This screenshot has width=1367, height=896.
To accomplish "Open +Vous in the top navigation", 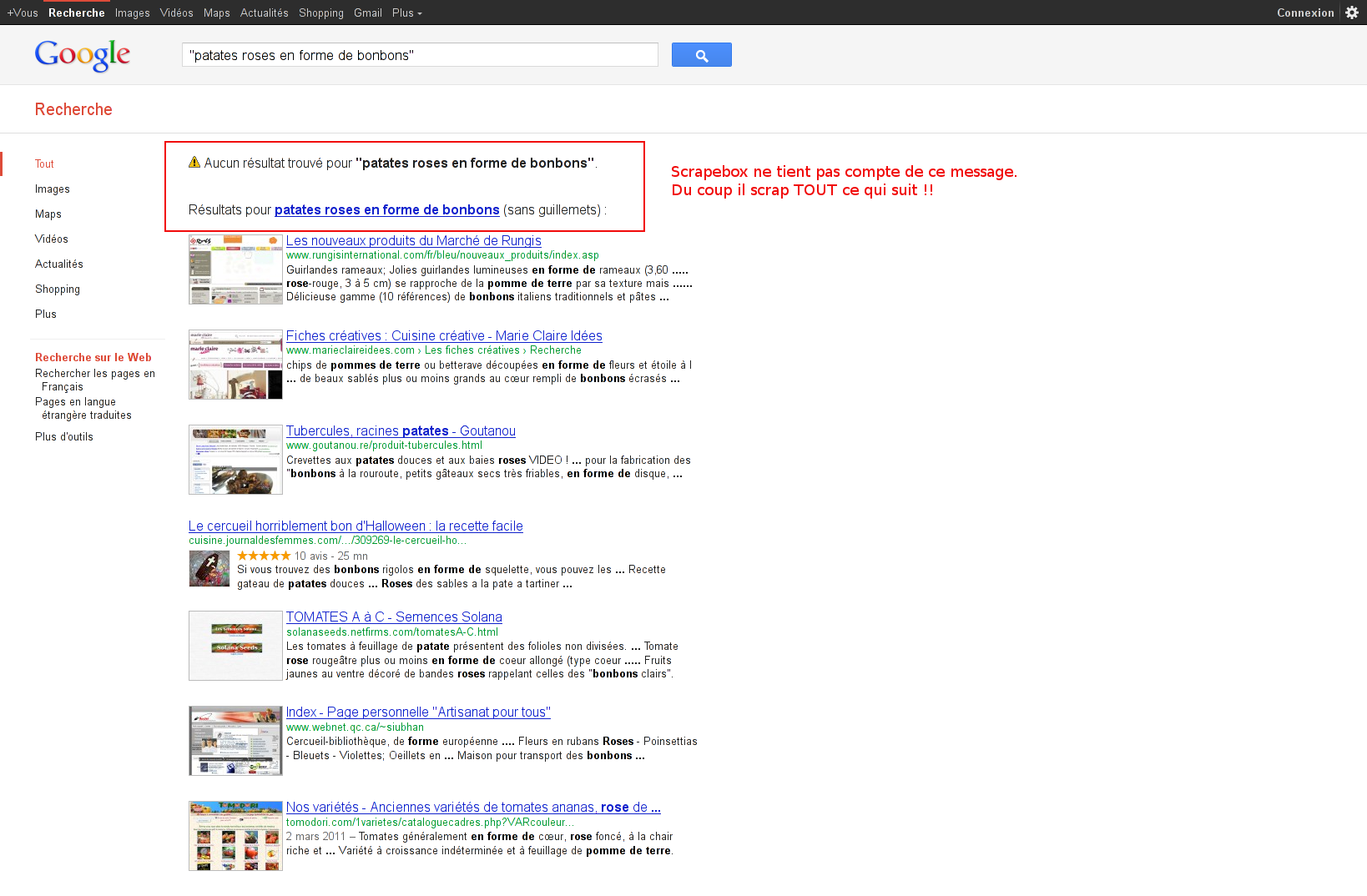I will (x=23, y=13).
